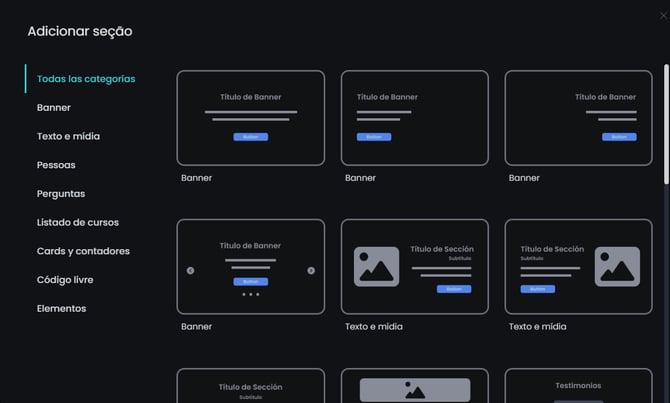Switch to Perguntas category
The image size is (670, 403).
tap(61, 194)
